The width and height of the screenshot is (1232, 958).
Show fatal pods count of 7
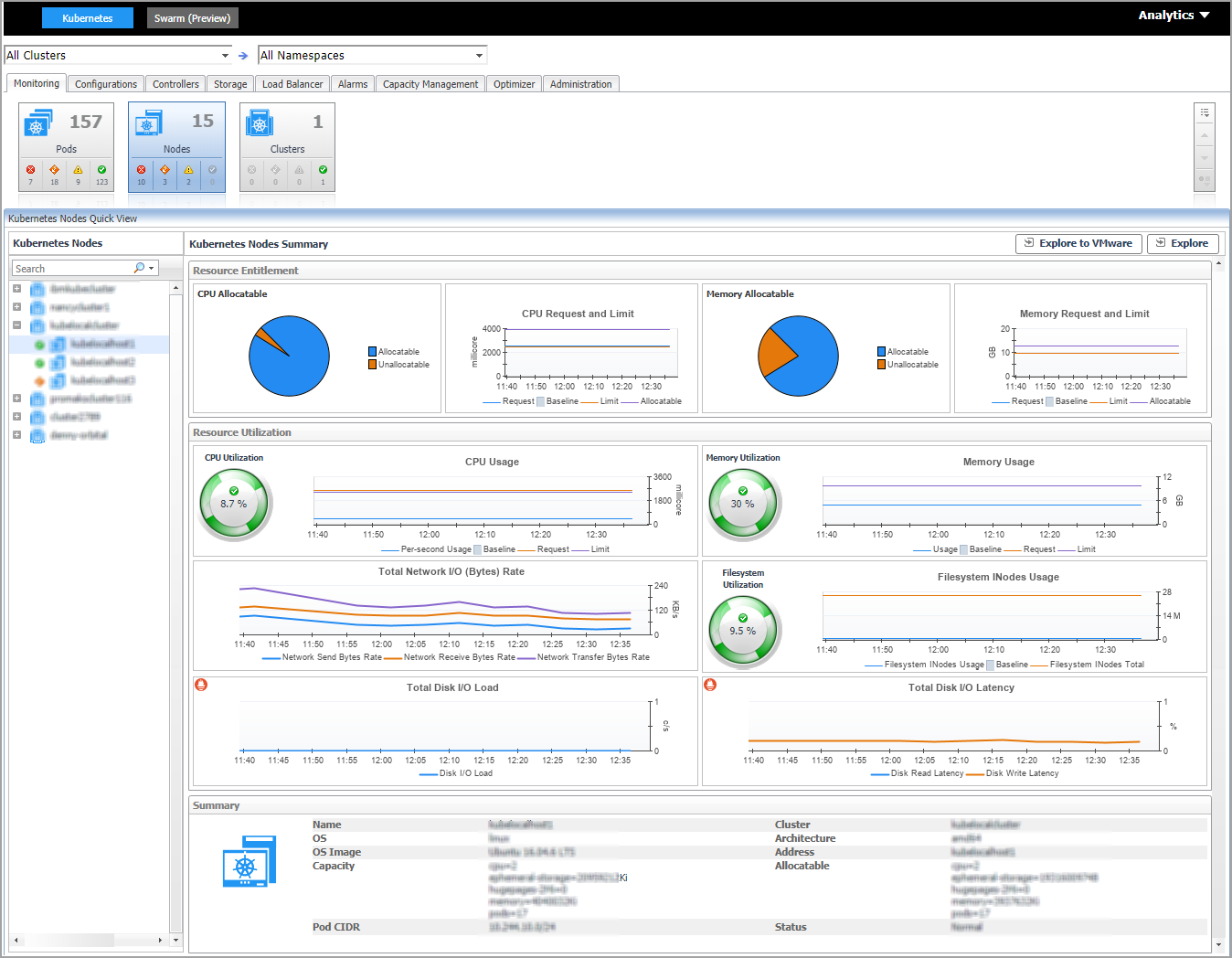[x=31, y=174]
